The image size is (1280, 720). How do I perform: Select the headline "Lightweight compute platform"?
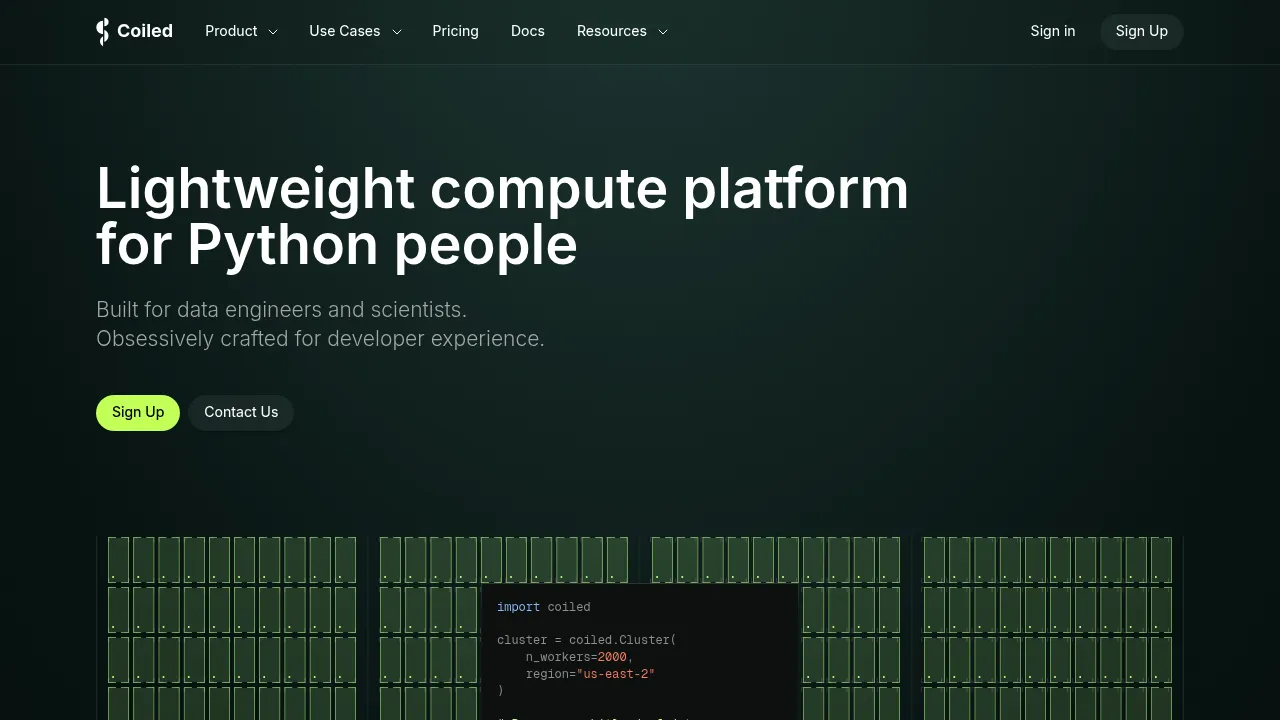tap(503, 188)
